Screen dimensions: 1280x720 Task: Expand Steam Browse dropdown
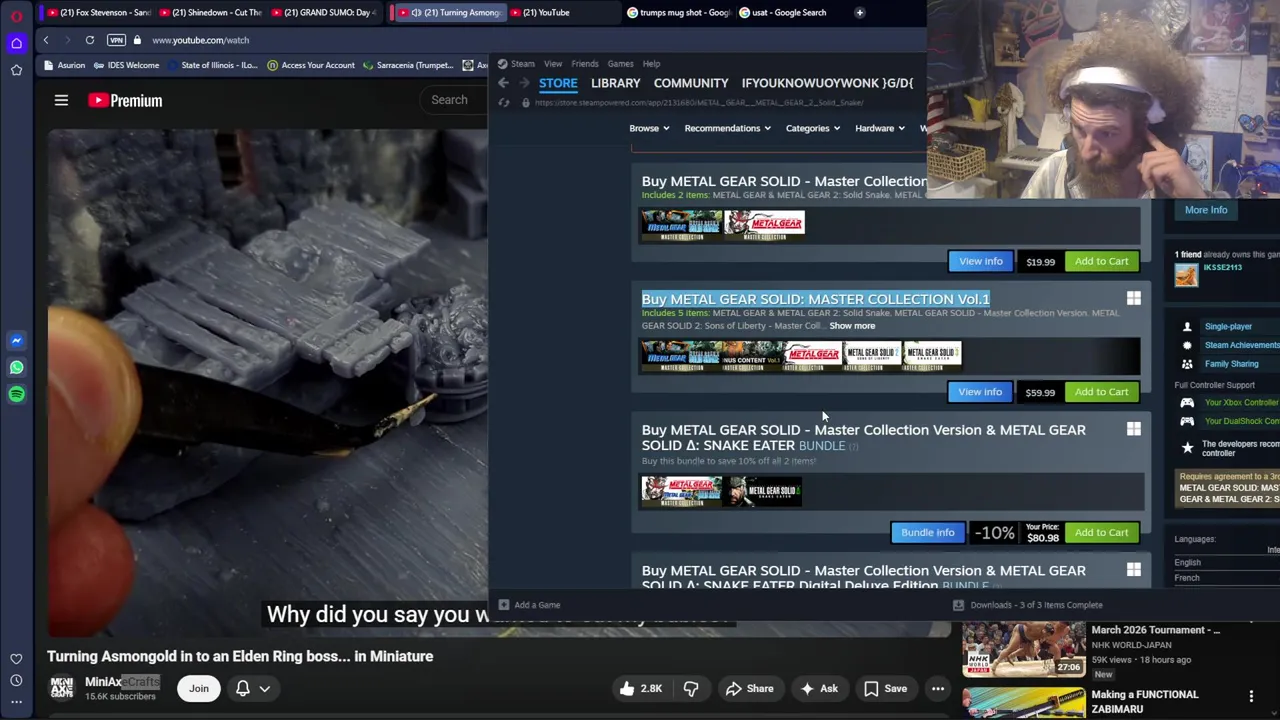pos(649,128)
